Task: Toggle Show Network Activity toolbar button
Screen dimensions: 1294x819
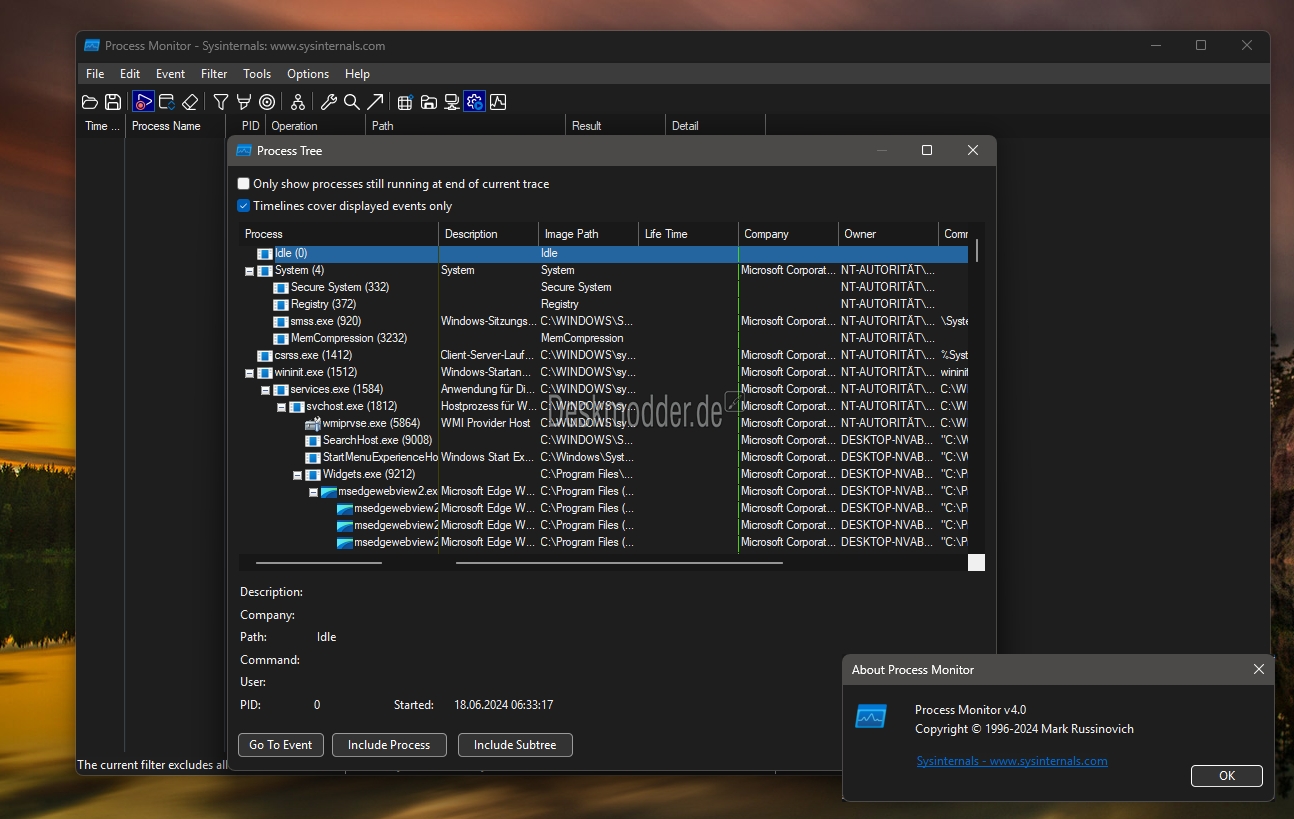Action: [x=451, y=102]
